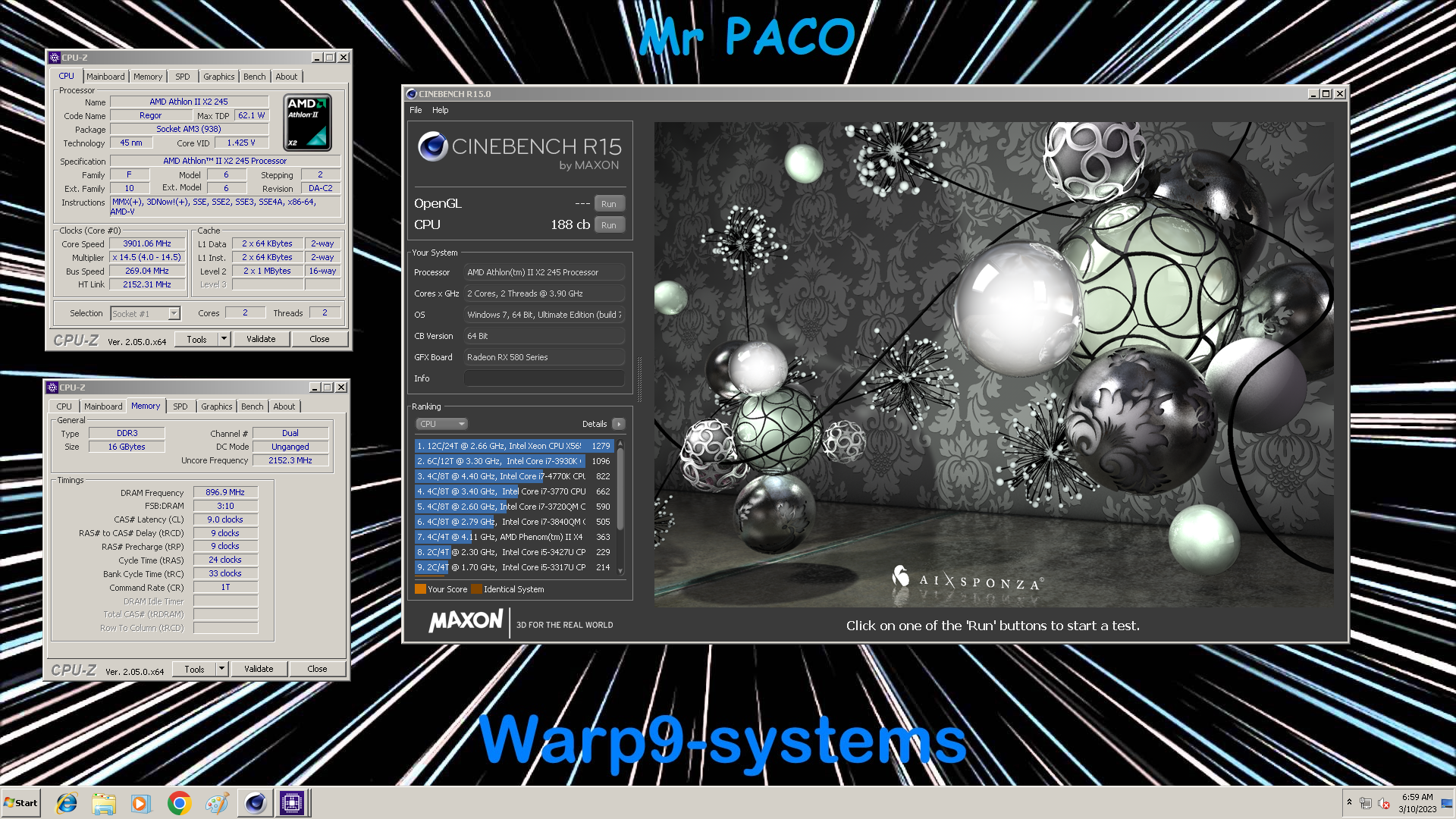Click the orange Your Score swatch

click(420, 589)
